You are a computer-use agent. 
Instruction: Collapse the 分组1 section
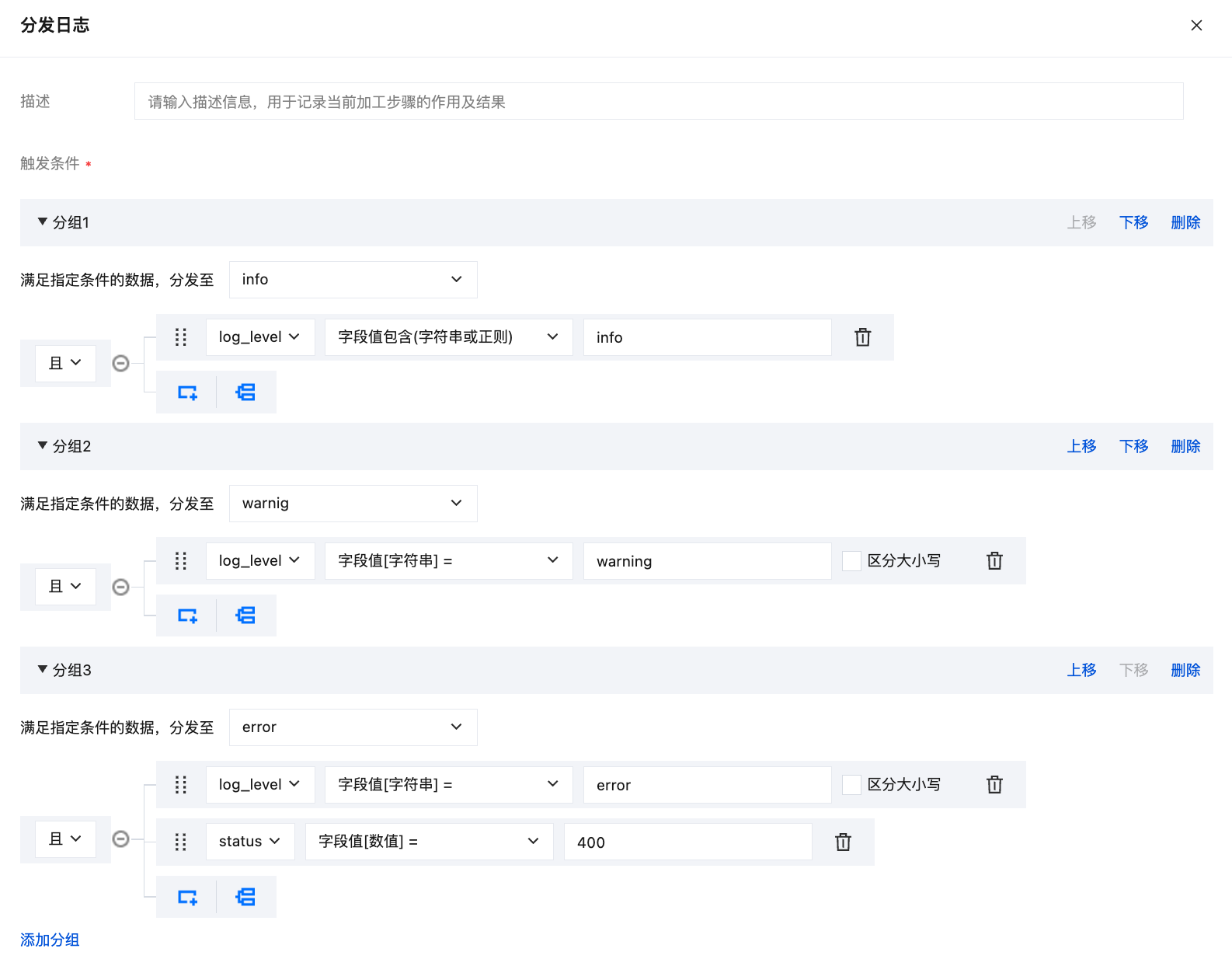pyautogui.click(x=43, y=222)
